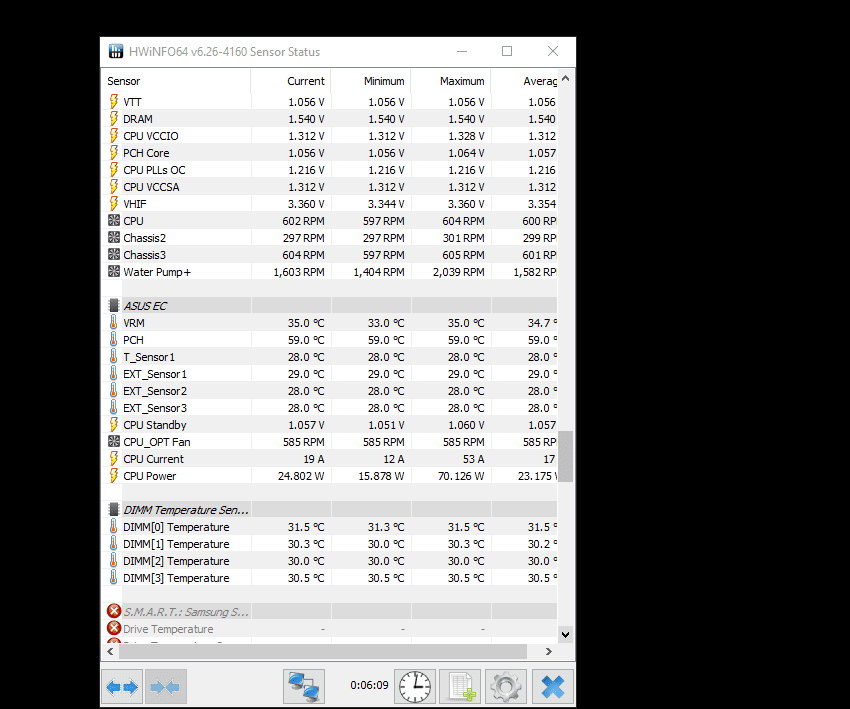
Task: Click the collapse columns inward arrows button
Action: point(165,687)
